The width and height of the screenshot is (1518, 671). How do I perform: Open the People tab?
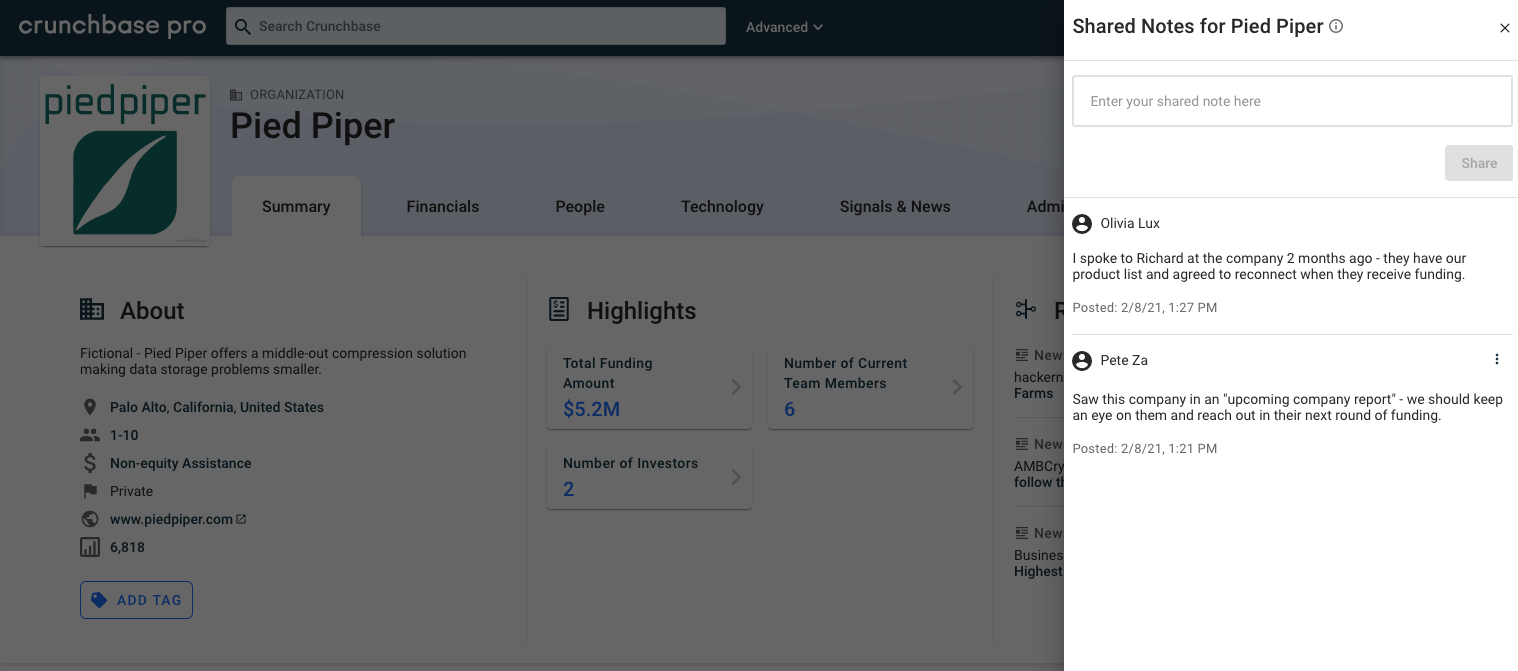[x=580, y=207]
